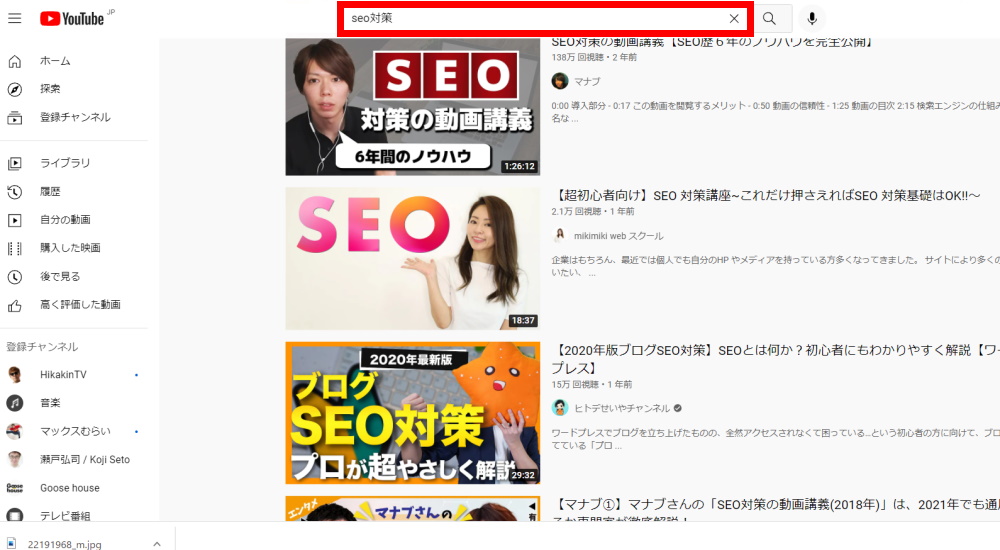The height and width of the screenshot is (550, 1000).
Task: Open the mikimiki SEO video thumbnail
Action: pos(413,258)
